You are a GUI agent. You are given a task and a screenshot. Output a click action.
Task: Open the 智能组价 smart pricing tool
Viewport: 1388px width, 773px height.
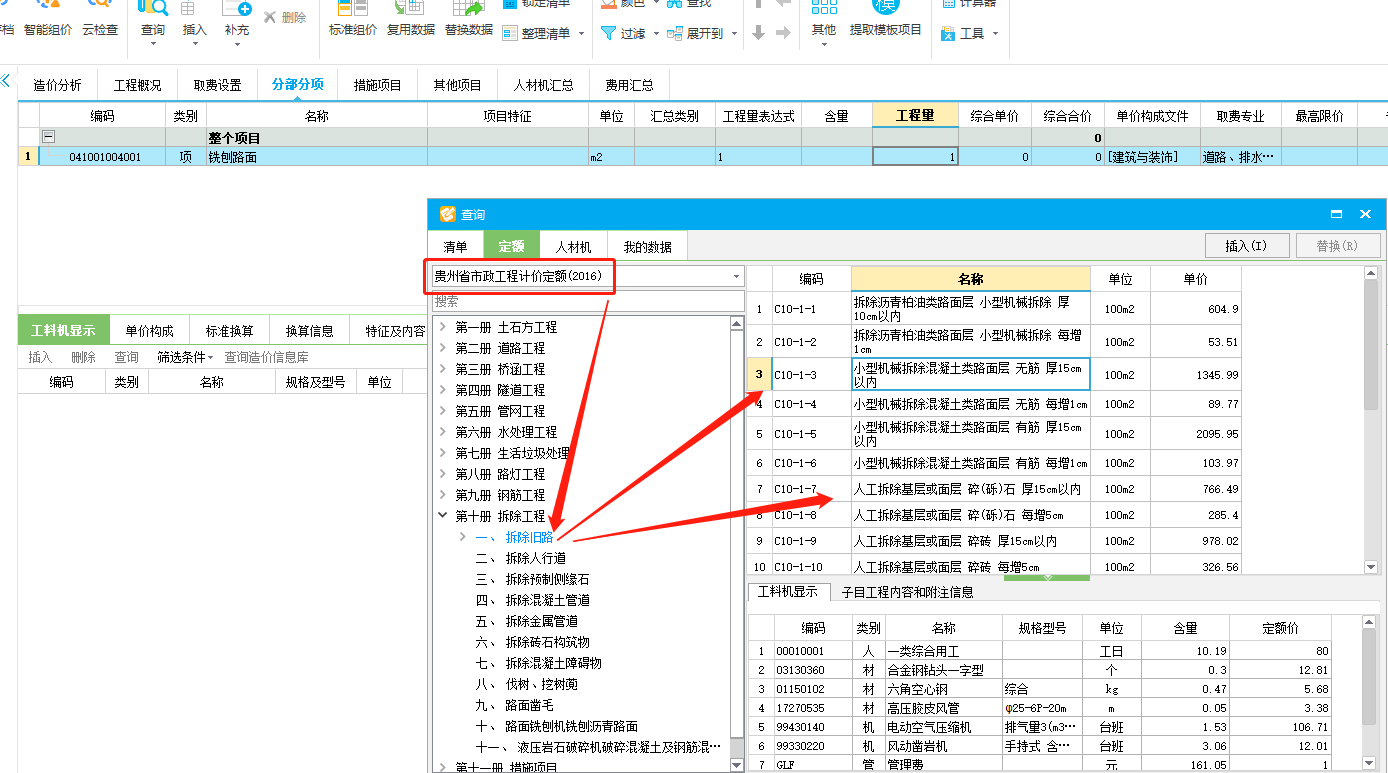pyautogui.click(x=48, y=20)
